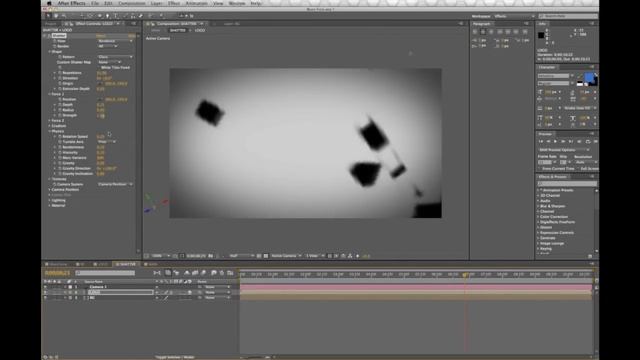This screenshot has width=640, height=360.
Task: Select the Zoom tool in toolbar
Action: (x=64, y=16)
